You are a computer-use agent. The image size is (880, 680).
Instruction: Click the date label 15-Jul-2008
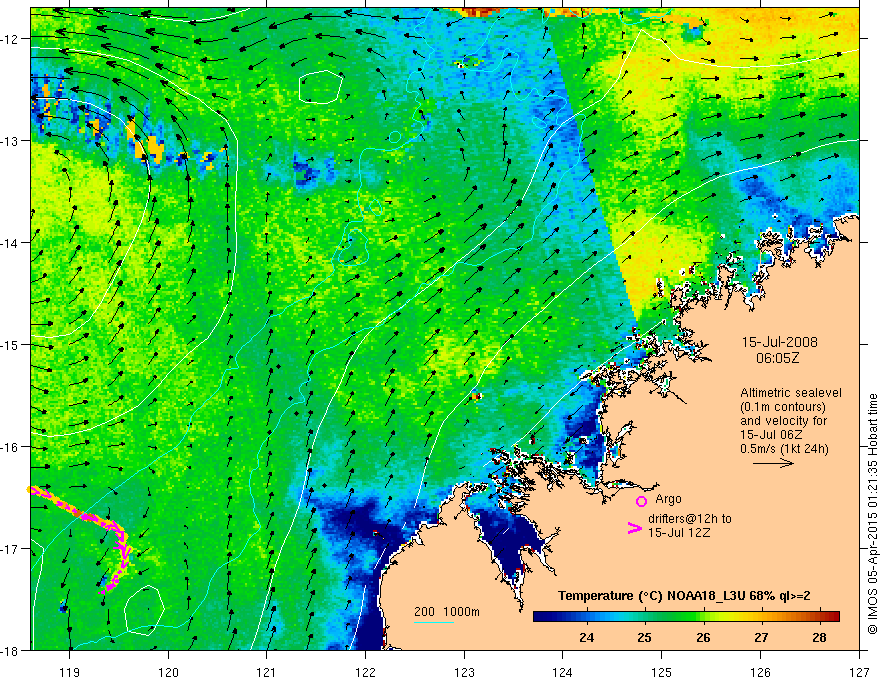pyautogui.click(x=780, y=342)
